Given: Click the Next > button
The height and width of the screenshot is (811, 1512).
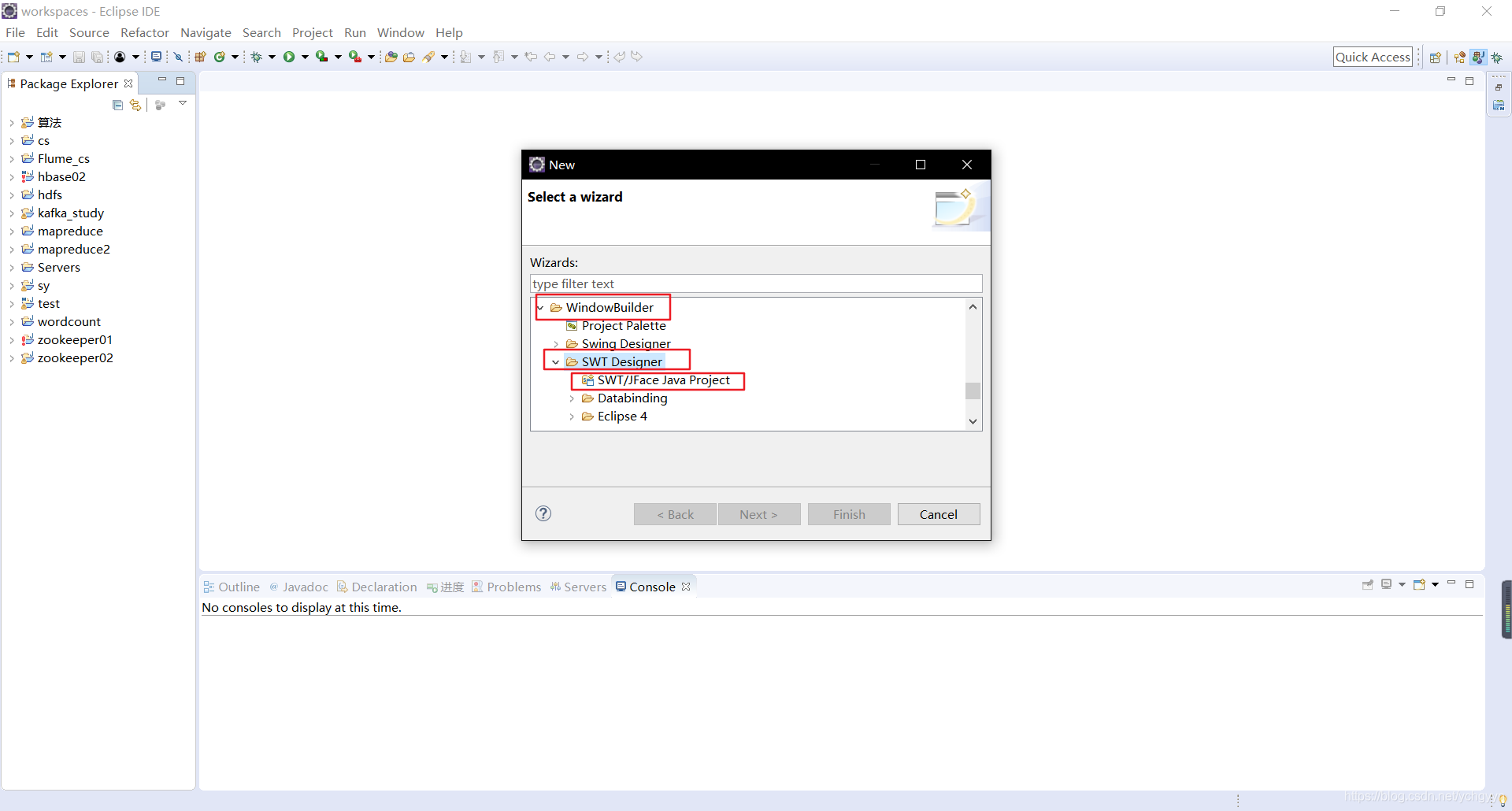Looking at the screenshot, I should point(758,514).
